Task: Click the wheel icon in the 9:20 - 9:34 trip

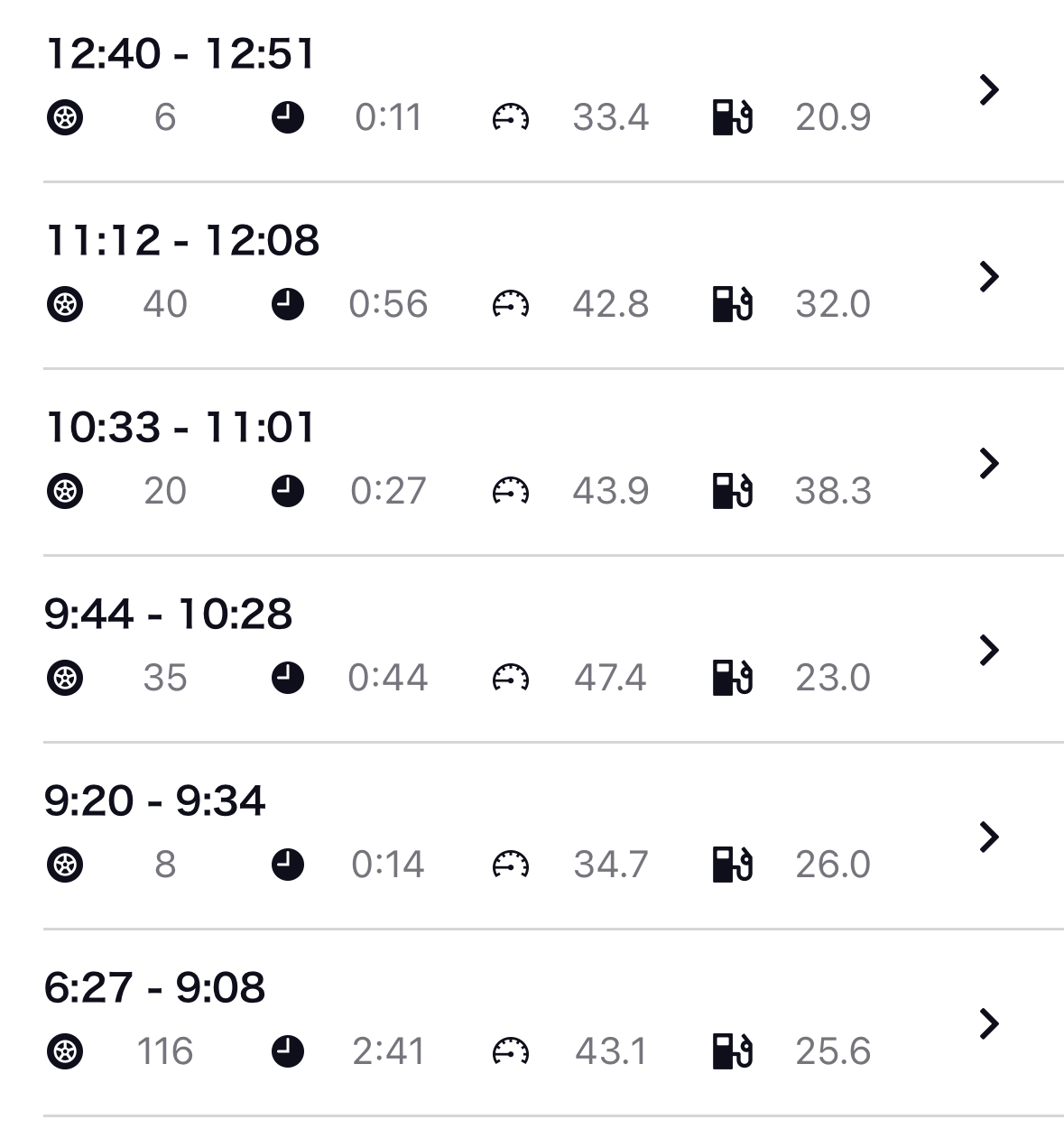Action: coord(65,865)
